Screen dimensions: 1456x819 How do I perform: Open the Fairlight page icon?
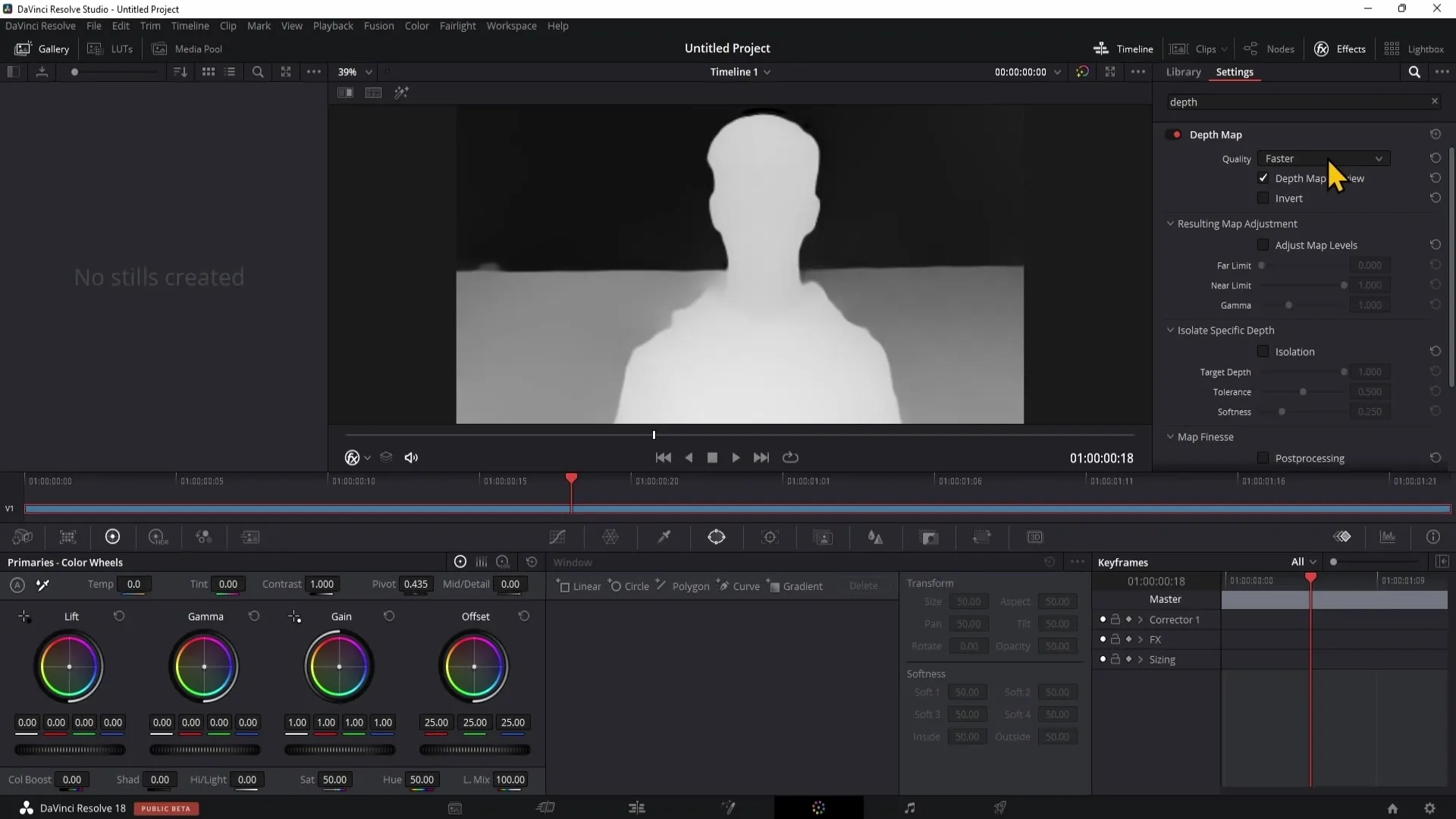pyautogui.click(x=911, y=808)
